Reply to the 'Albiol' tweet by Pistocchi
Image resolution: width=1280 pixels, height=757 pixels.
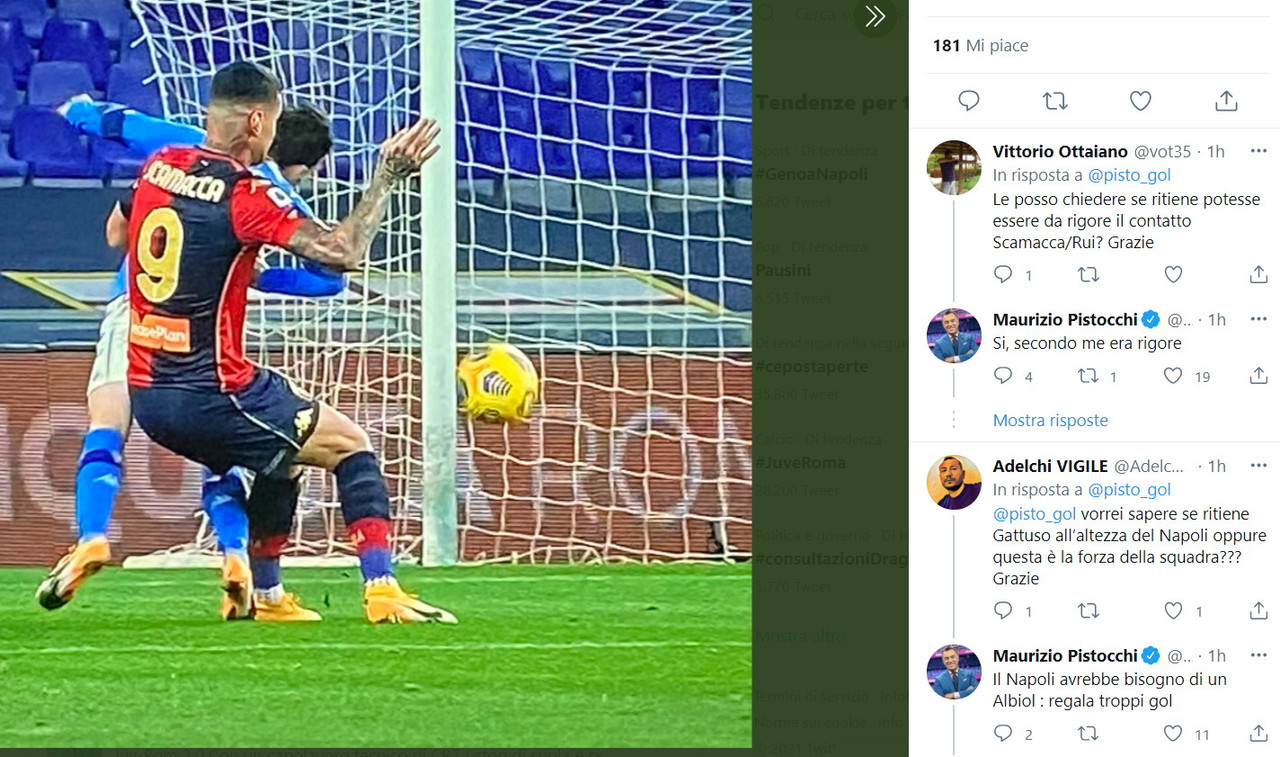1003,734
